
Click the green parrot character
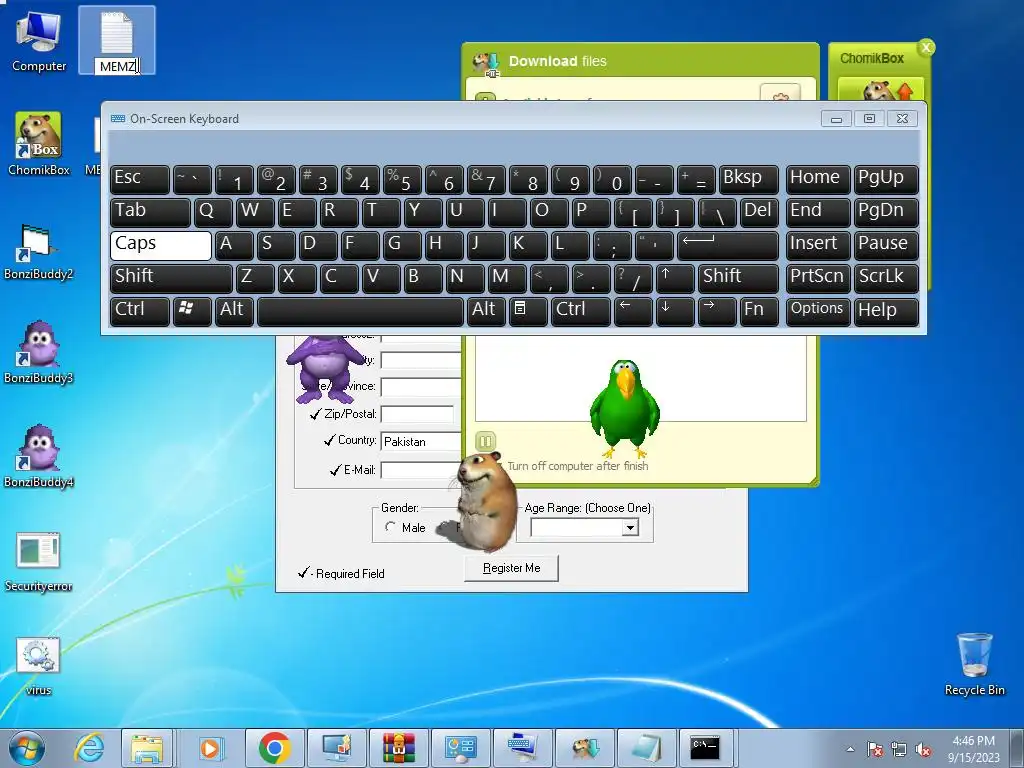(x=625, y=408)
